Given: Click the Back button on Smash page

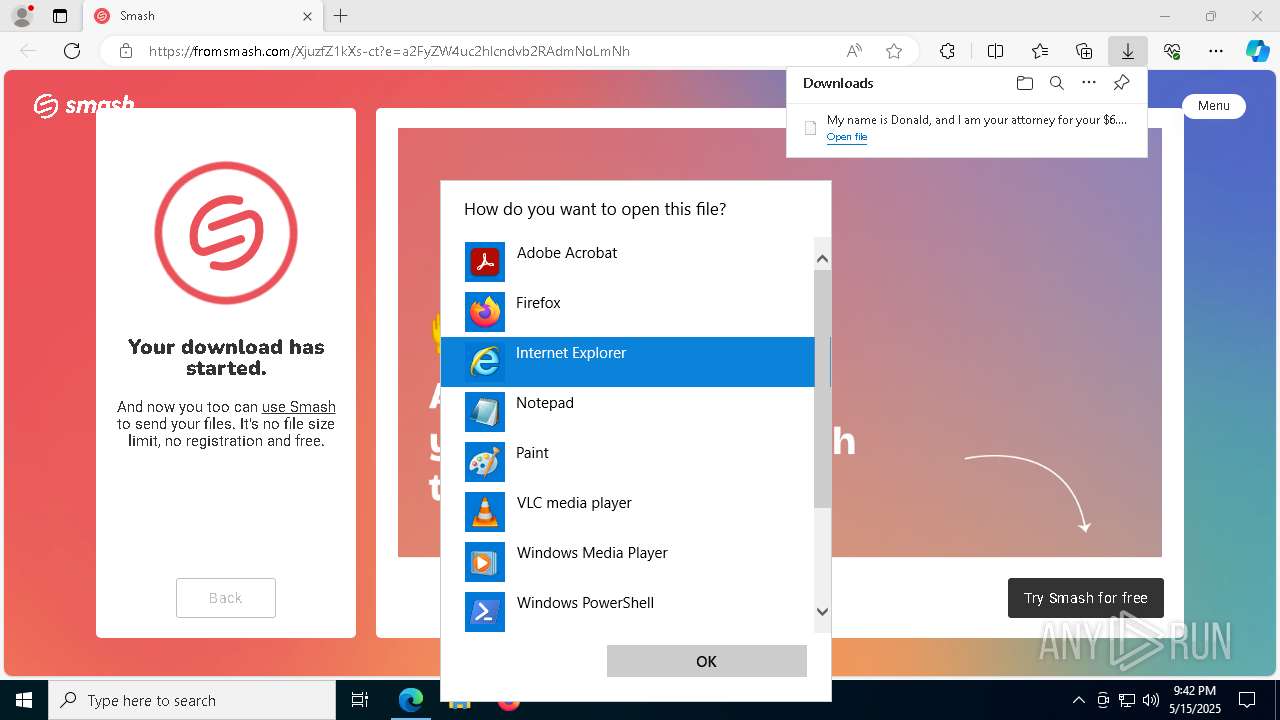Looking at the screenshot, I should [x=226, y=598].
